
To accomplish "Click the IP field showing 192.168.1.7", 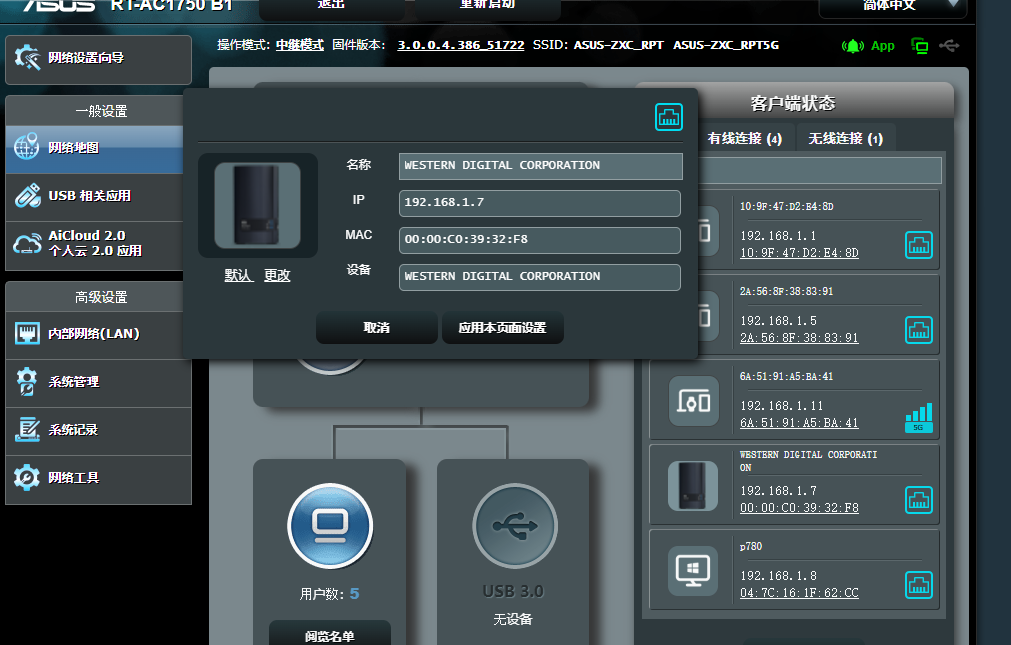I will (x=540, y=203).
